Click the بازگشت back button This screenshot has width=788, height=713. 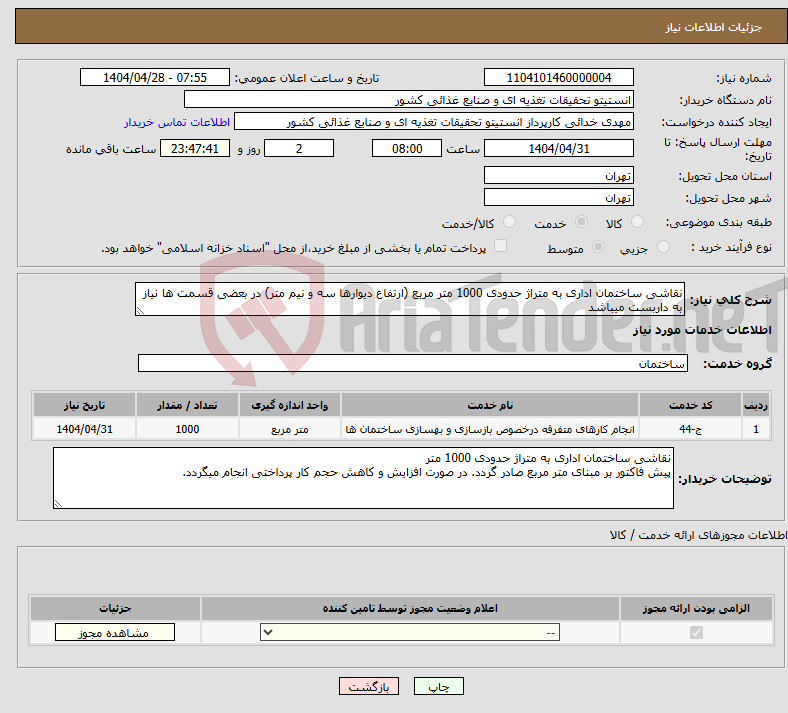point(369,686)
